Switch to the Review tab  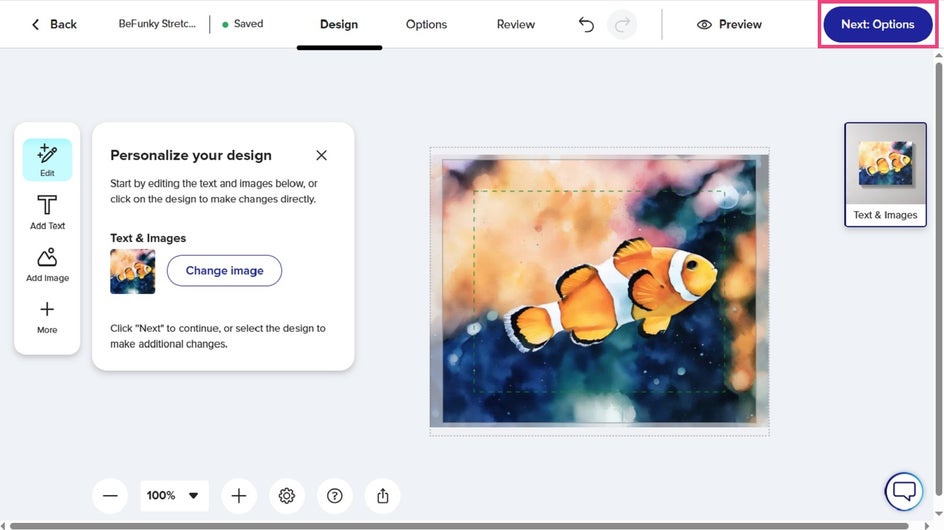[x=515, y=24]
